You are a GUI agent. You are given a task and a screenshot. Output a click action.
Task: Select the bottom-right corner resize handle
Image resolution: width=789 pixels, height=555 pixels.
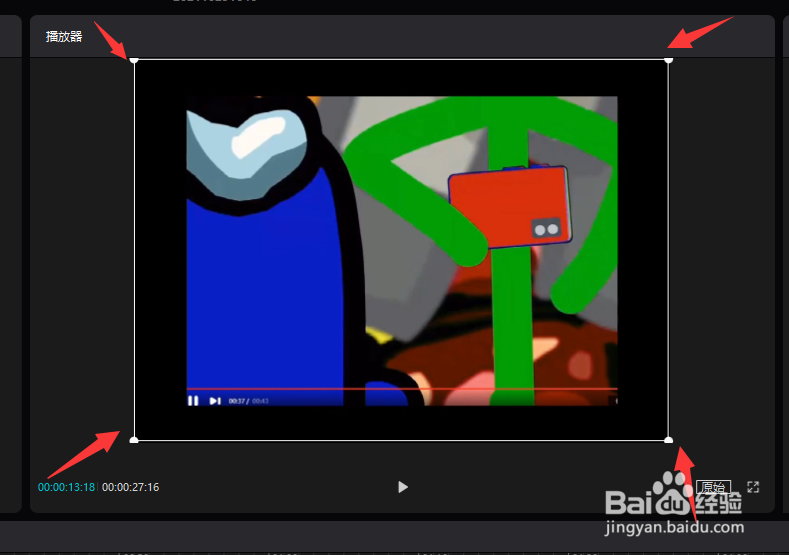point(668,440)
